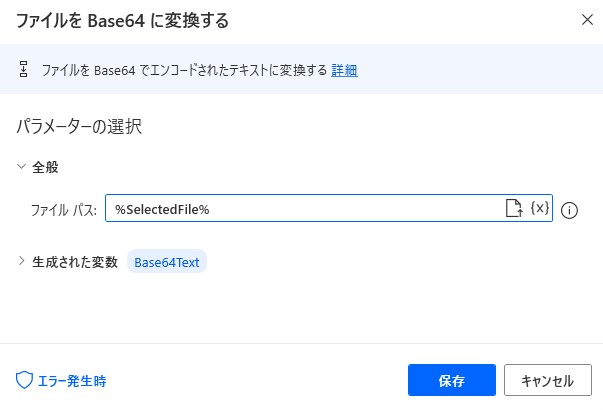This screenshot has width=603, height=410.
Task: Click the 生成された変数 section label
Action: coord(75,262)
